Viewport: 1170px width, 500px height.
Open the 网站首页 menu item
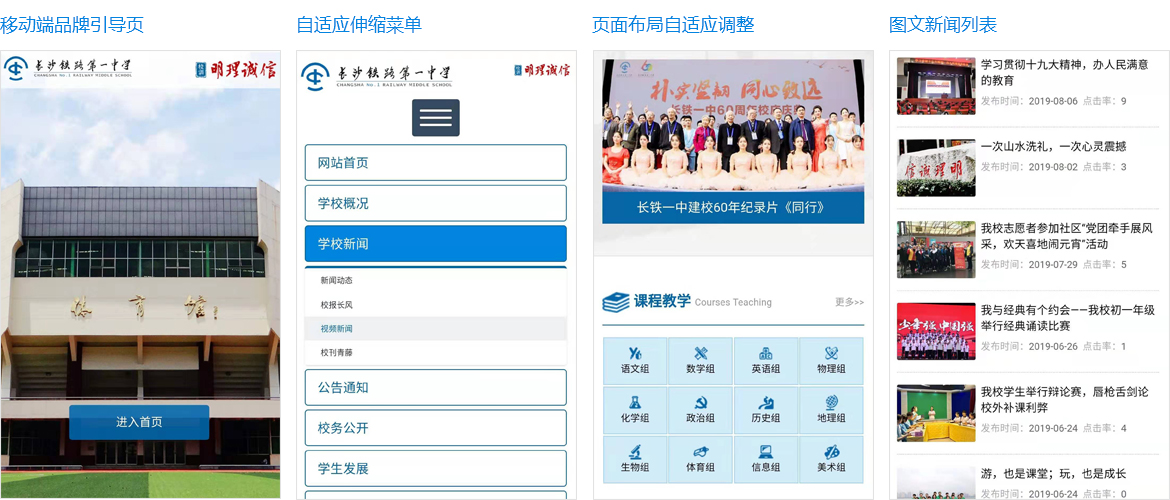[436, 163]
